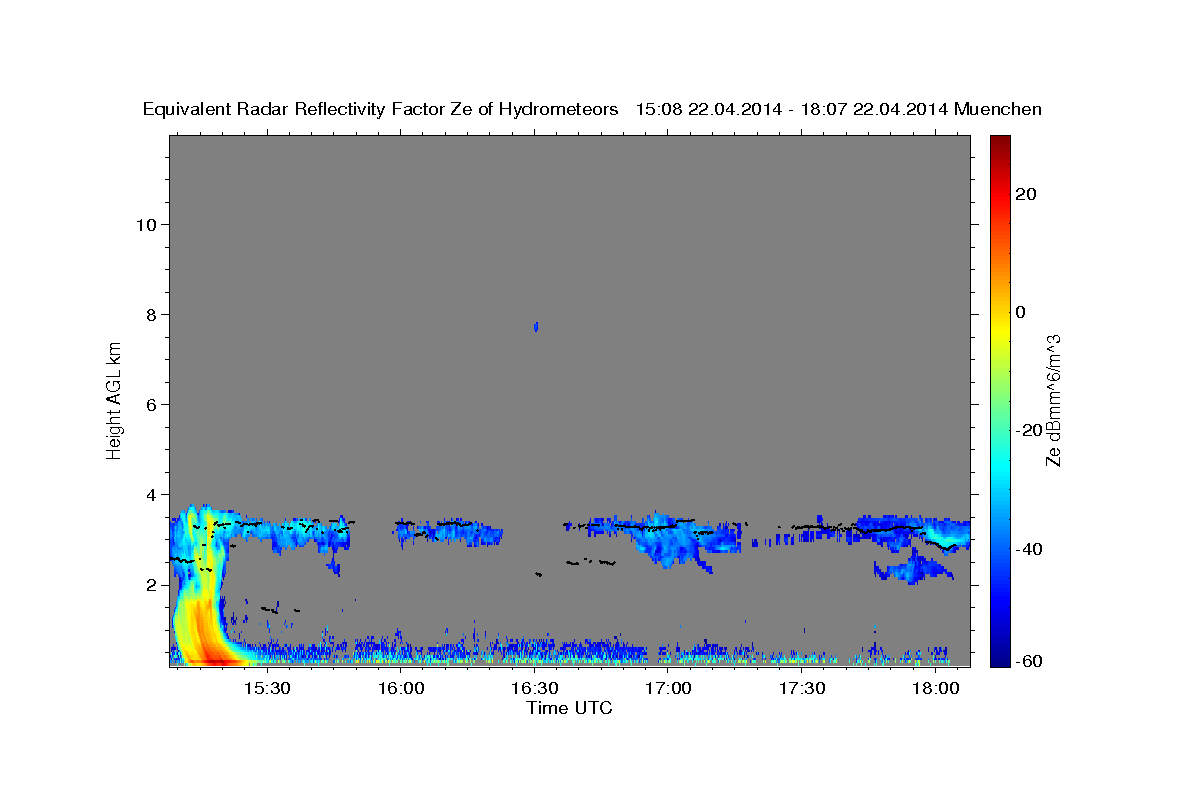The height and width of the screenshot is (800, 1200).
Task: Click the height tick label 2
Action: [x=152, y=584]
